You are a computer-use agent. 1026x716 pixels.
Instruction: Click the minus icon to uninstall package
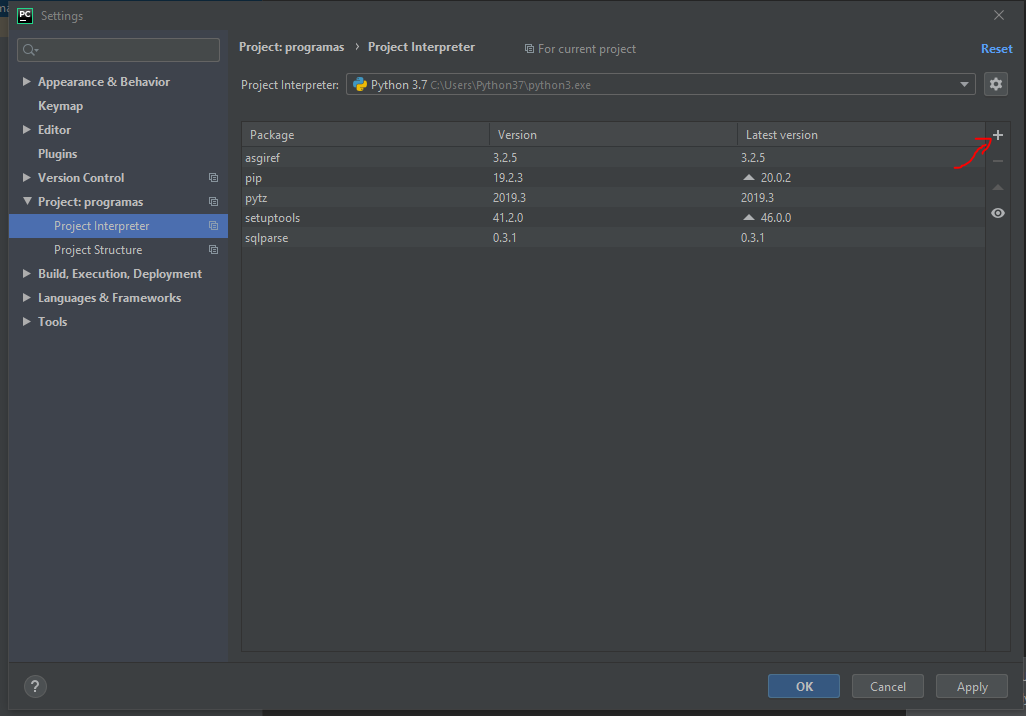997,161
